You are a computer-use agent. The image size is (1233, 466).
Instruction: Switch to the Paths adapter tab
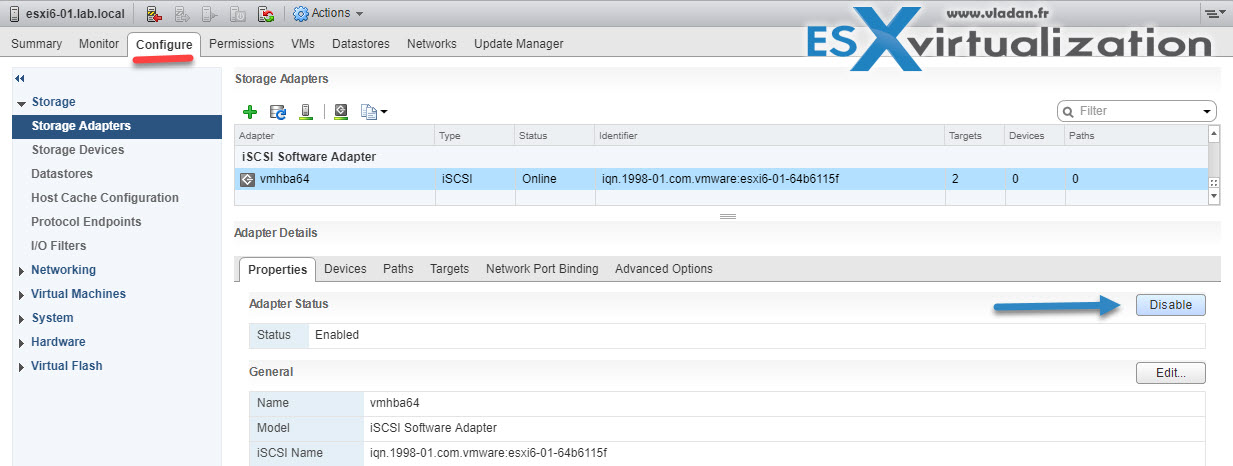[398, 269]
